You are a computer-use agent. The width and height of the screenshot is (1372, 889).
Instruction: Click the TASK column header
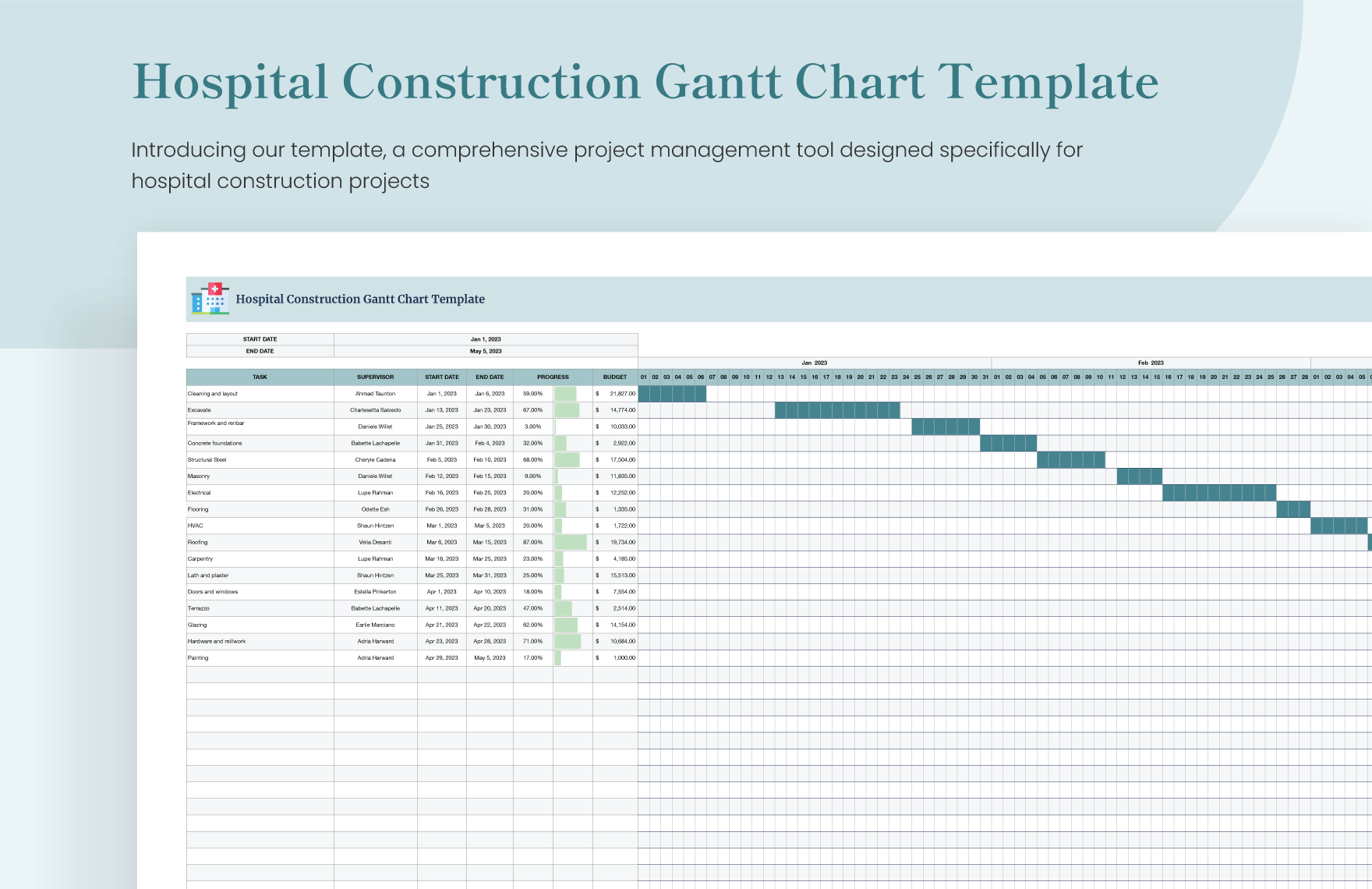coord(260,377)
